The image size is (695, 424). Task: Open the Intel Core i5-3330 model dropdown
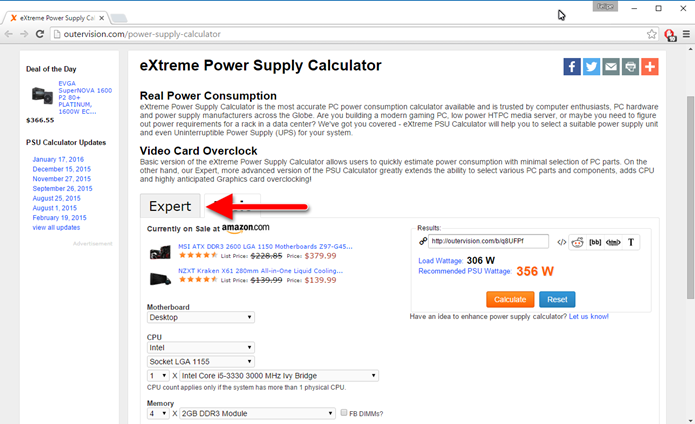pos(279,376)
